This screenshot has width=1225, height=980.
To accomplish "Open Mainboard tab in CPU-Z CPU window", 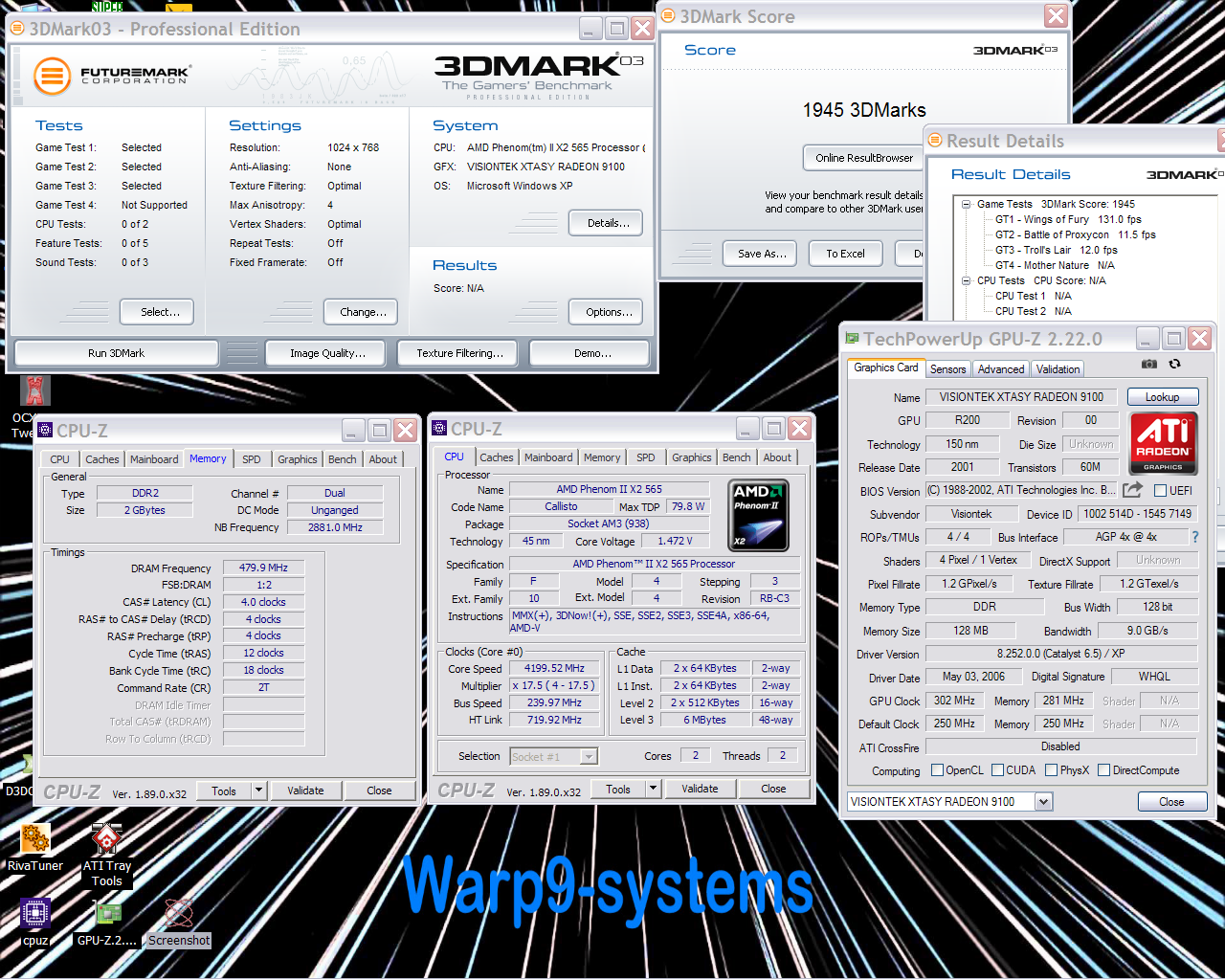I will tap(548, 457).
